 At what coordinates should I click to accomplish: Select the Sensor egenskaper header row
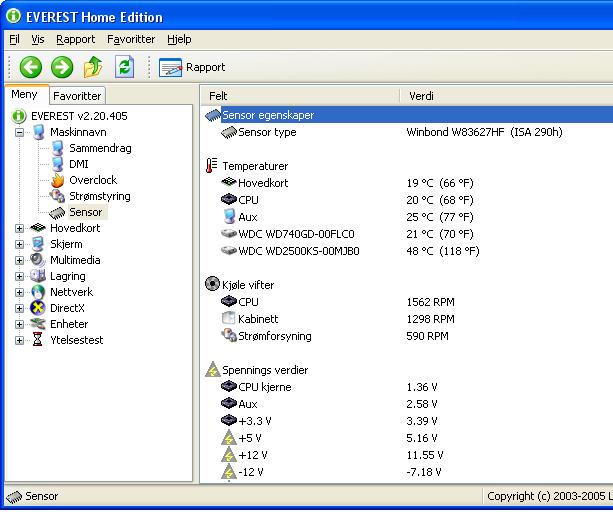[x=409, y=115]
